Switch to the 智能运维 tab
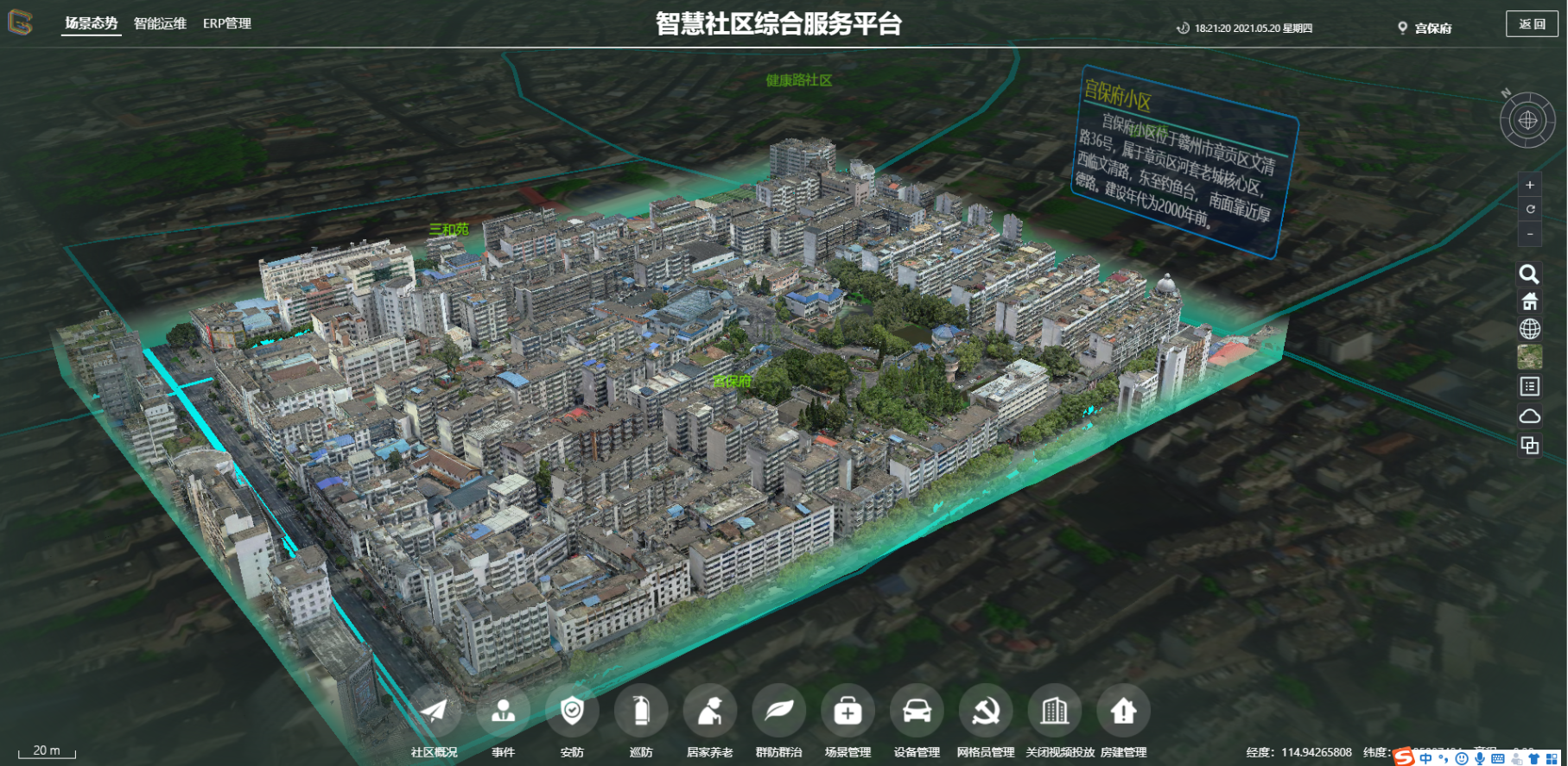1568x766 pixels. click(160, 23)
